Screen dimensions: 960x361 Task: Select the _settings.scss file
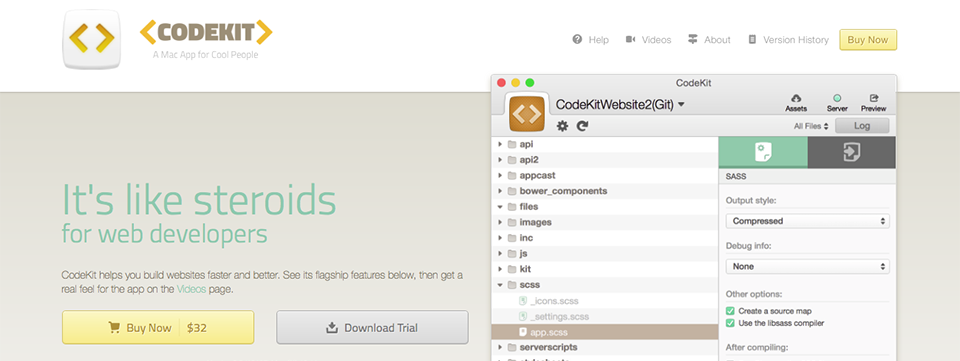point(560,316)
